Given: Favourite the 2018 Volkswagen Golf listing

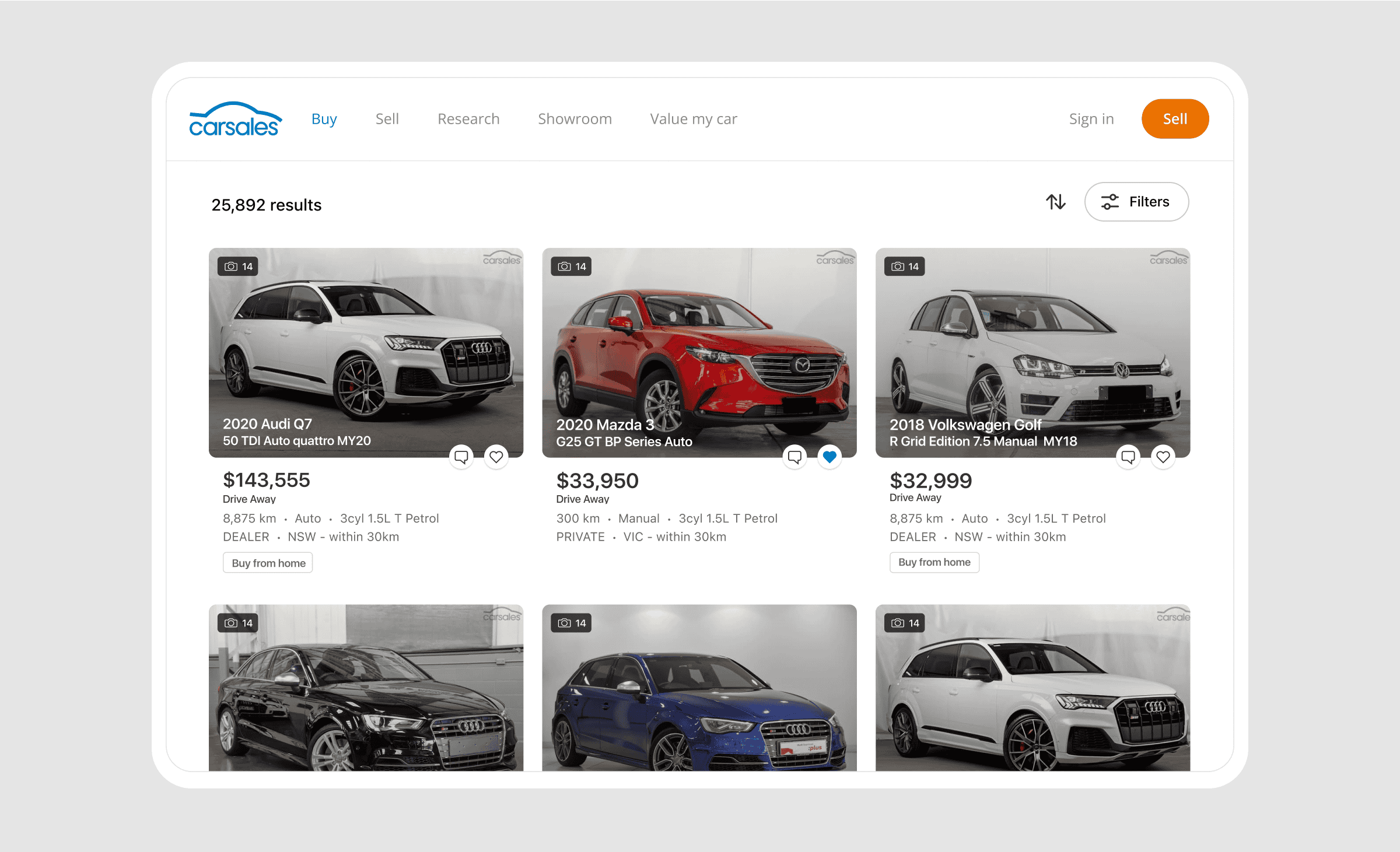Looking at the screenshot, I should [1163, 457].
